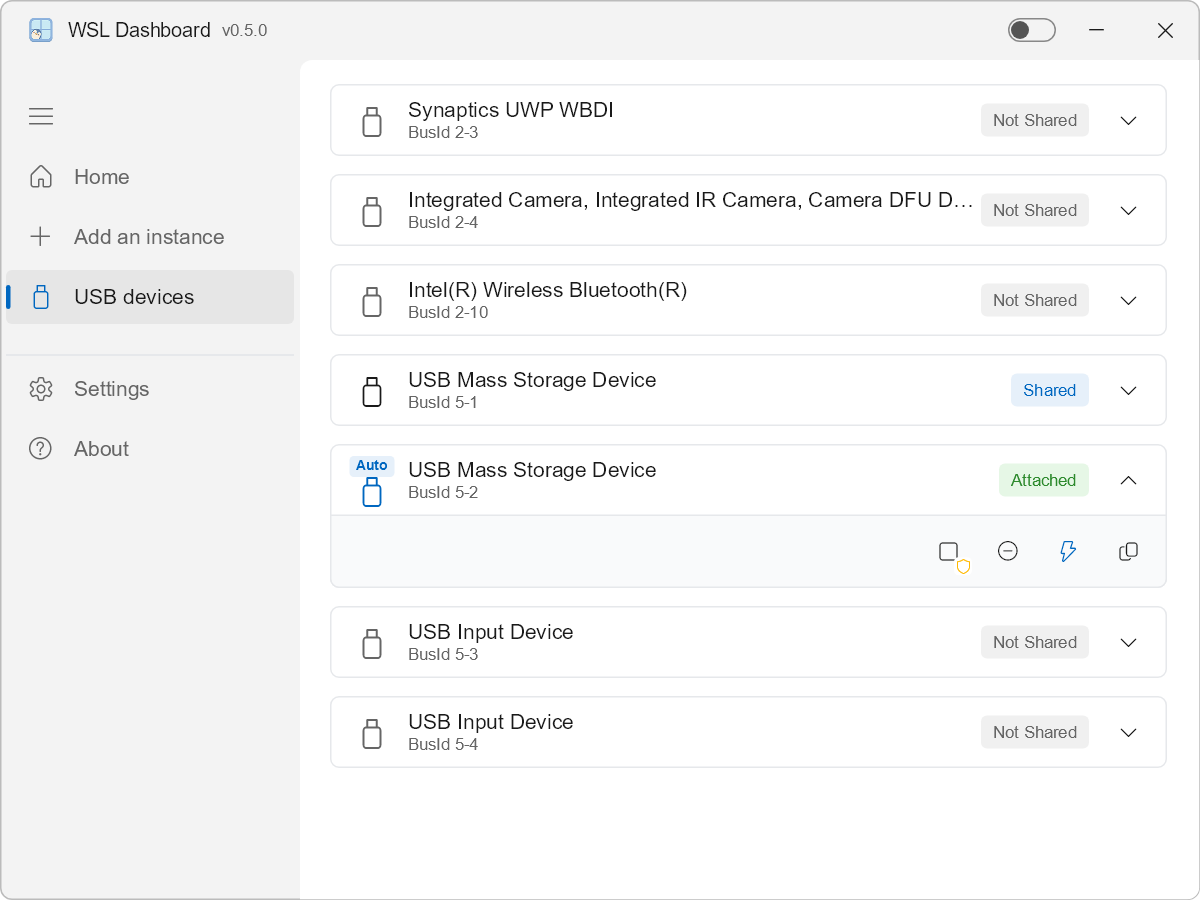The image size is (1200, 900).
Task: Toggle the dark mode switch in title bar
Action: (1032, 30)
